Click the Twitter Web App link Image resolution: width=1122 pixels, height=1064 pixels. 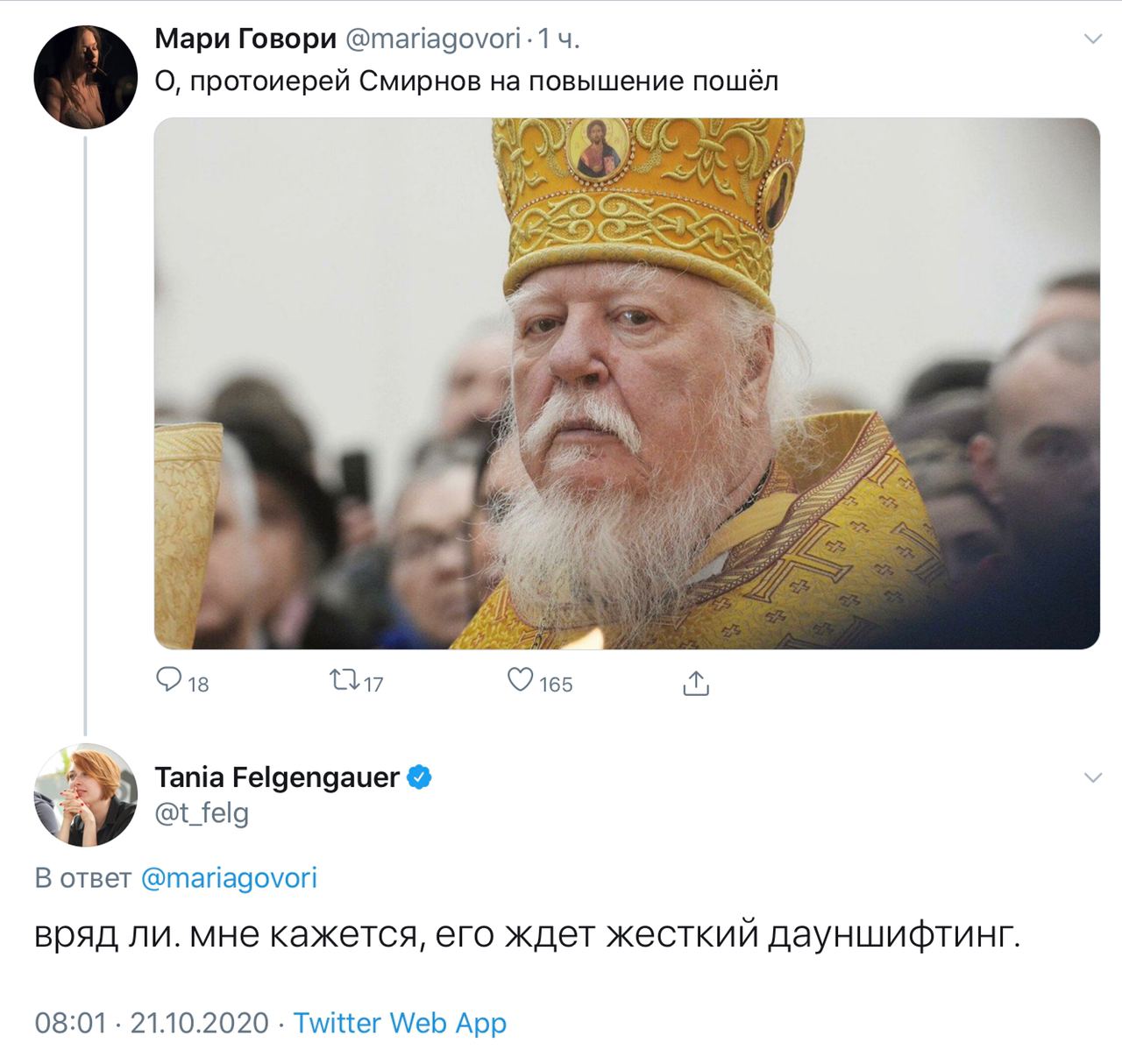tap(400, 1023)
